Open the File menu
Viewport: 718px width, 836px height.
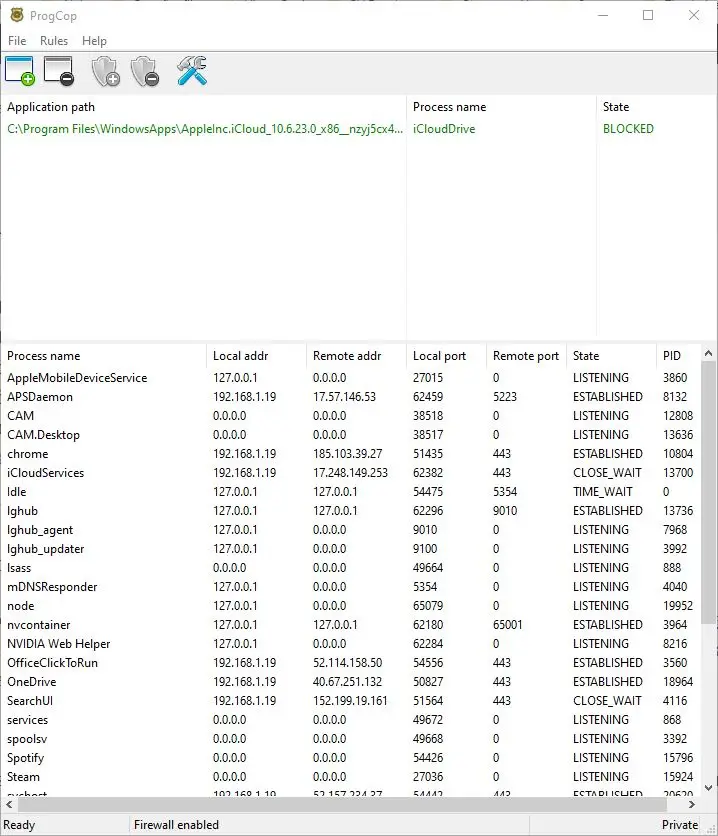(x=17, y=41)
